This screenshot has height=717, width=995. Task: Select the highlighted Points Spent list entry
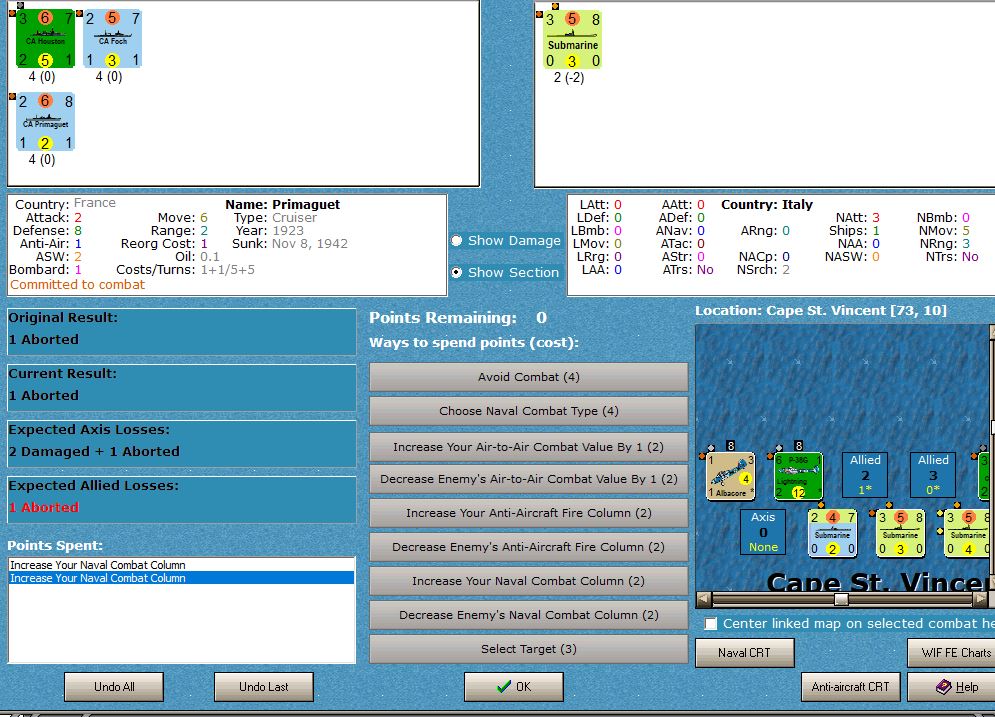tap(181, 578)
